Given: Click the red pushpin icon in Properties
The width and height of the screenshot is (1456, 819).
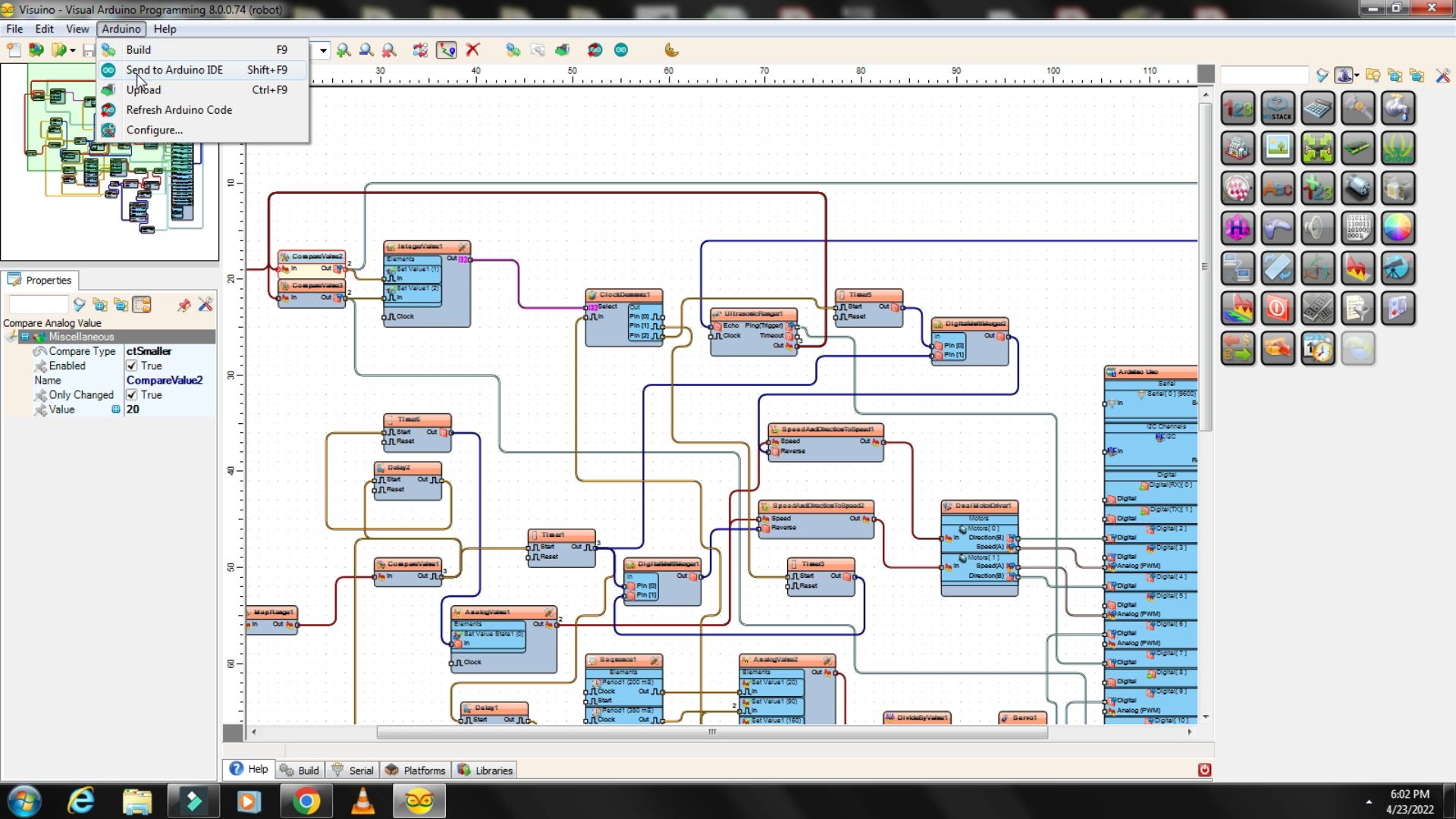Looking at the screenshot, I should click(x=184, y=305).
